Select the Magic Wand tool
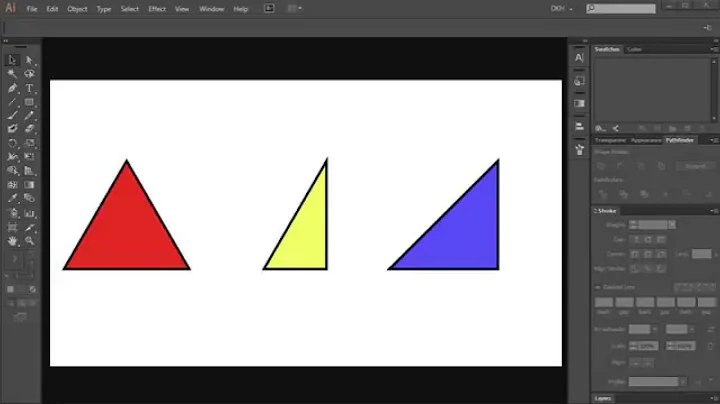The image size is (720, 404). (12, 73)
